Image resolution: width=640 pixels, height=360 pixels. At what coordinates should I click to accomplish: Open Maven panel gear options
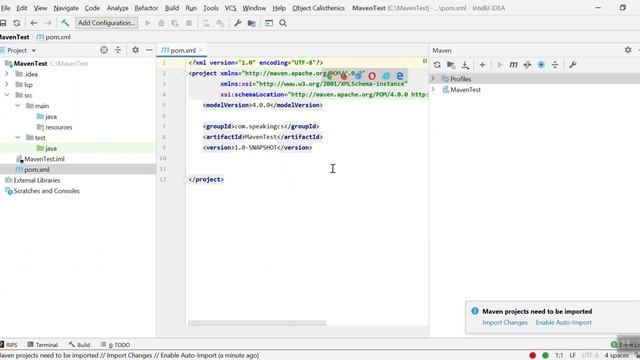[x=628, y=50]
